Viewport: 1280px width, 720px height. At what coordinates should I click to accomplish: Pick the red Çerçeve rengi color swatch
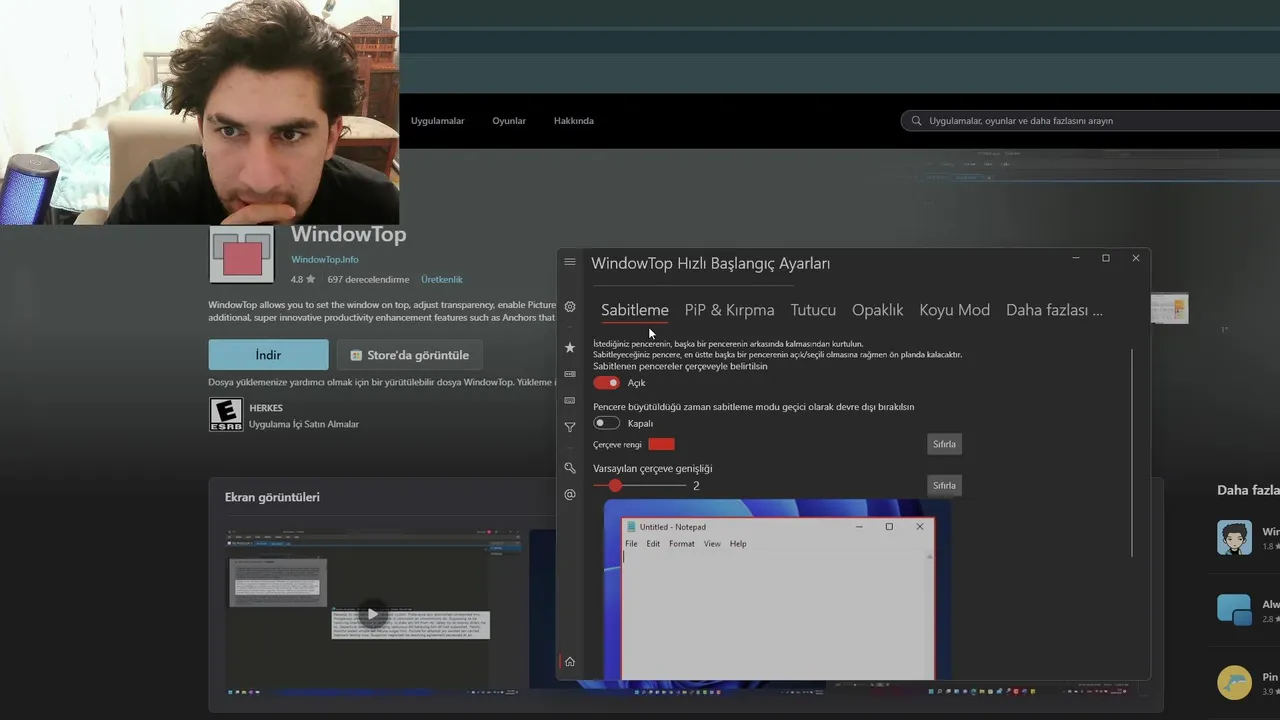(662, 444)
